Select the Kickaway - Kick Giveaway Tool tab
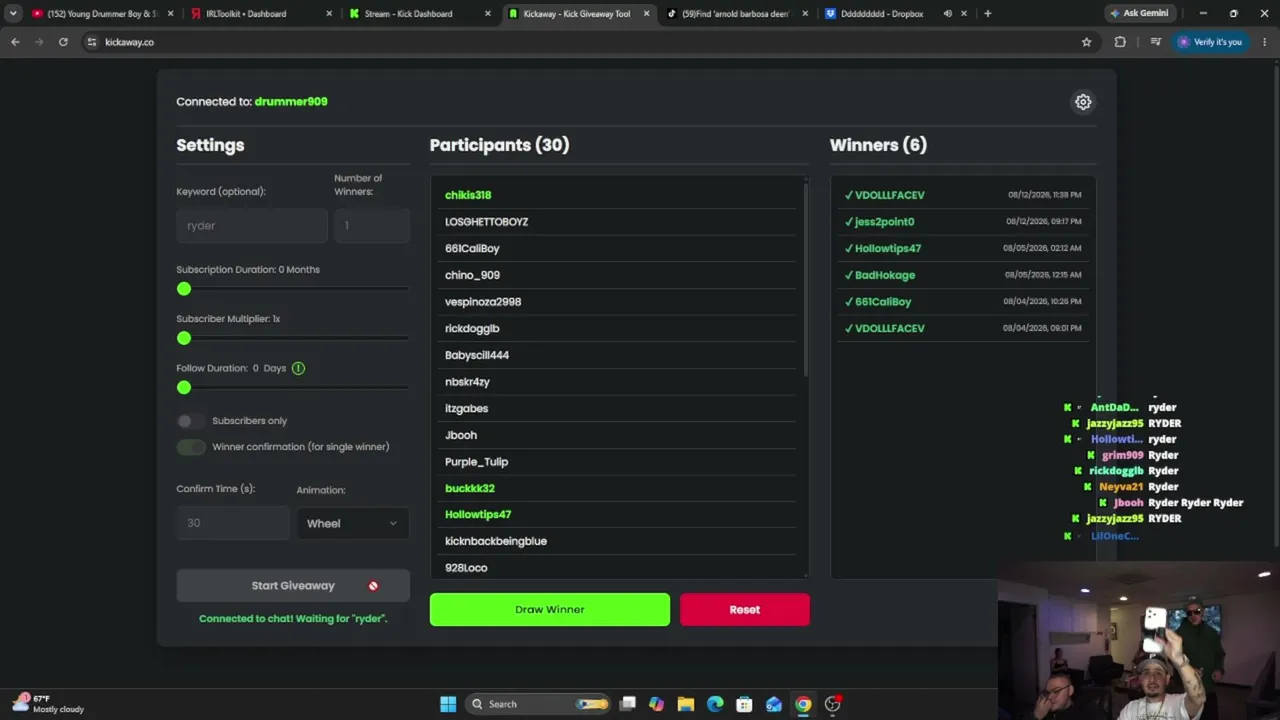This screenshot has width=1280, height=720. pos(577,14)
